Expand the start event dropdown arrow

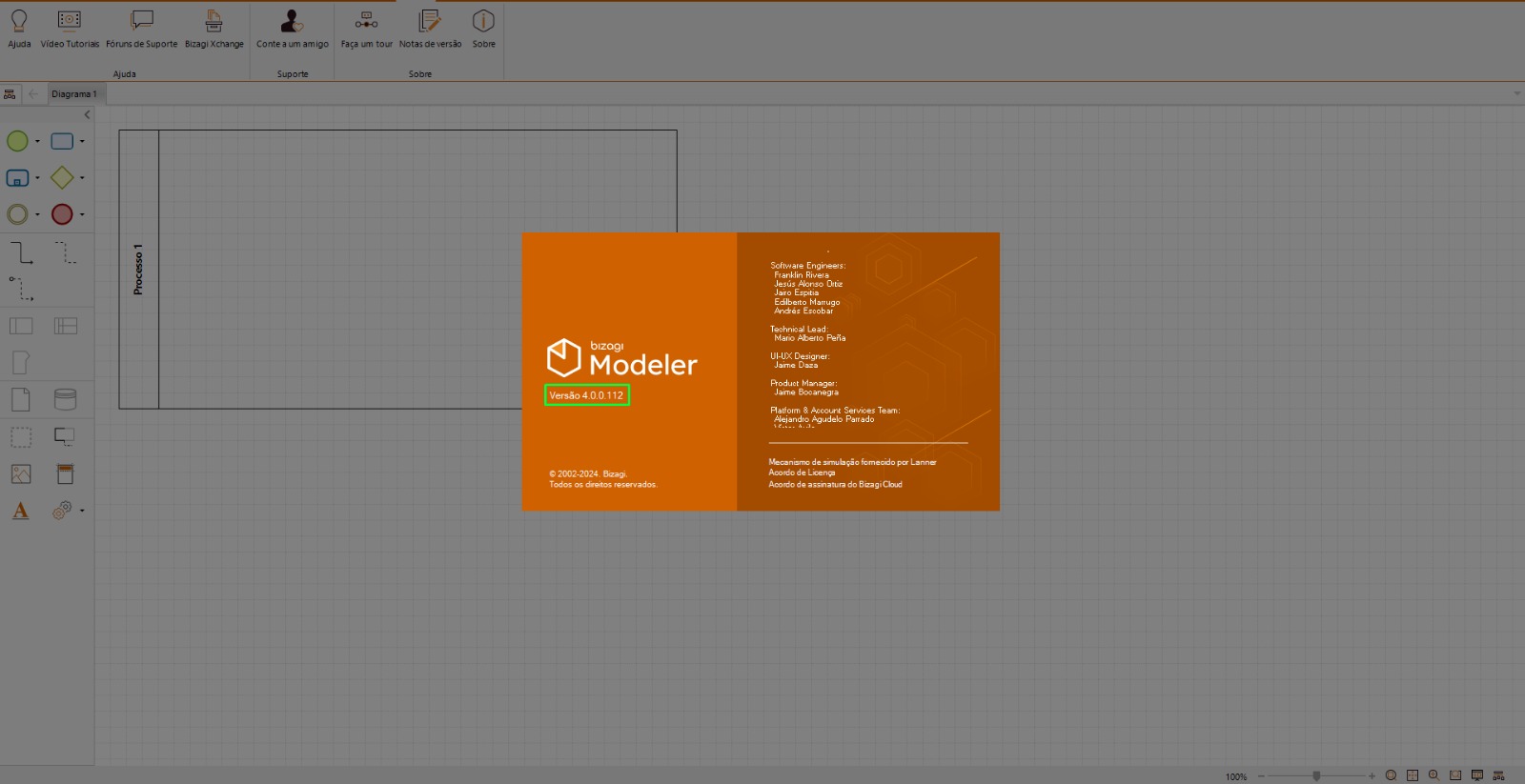tap(37, 142)
